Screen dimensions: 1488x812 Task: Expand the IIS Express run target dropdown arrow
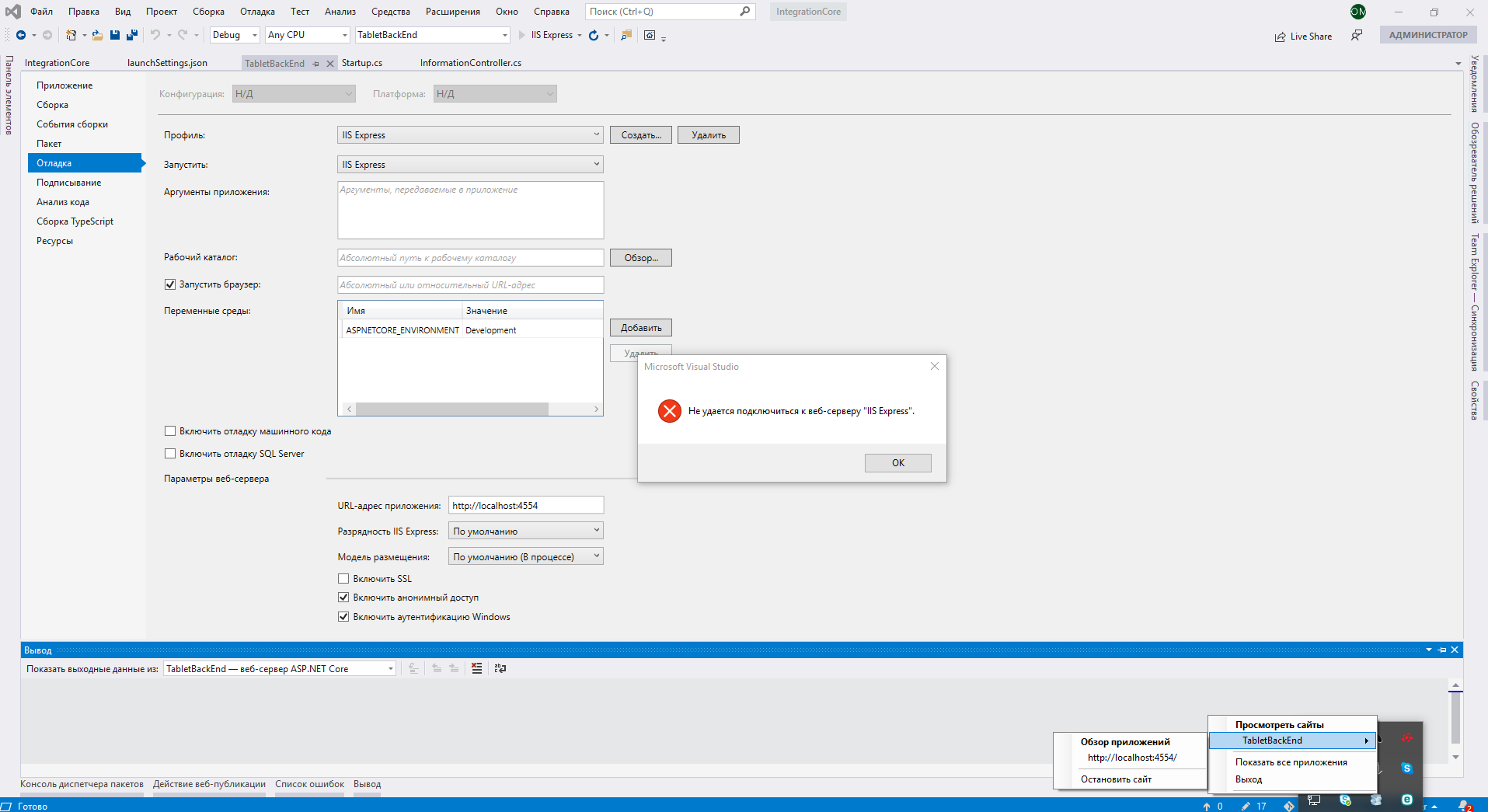click(x=580, y=36)
